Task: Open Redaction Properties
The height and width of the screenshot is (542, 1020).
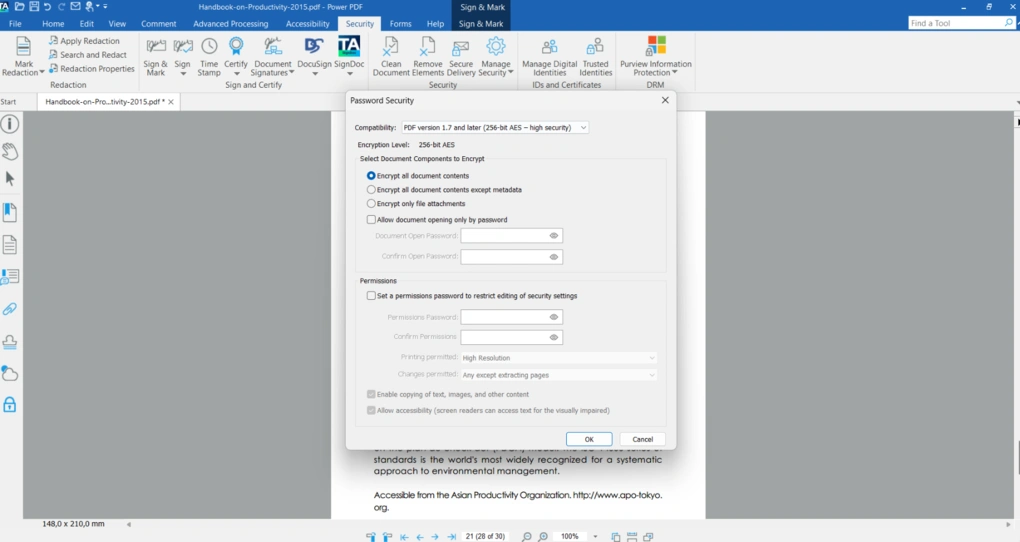Action: (x=92, y=68)
